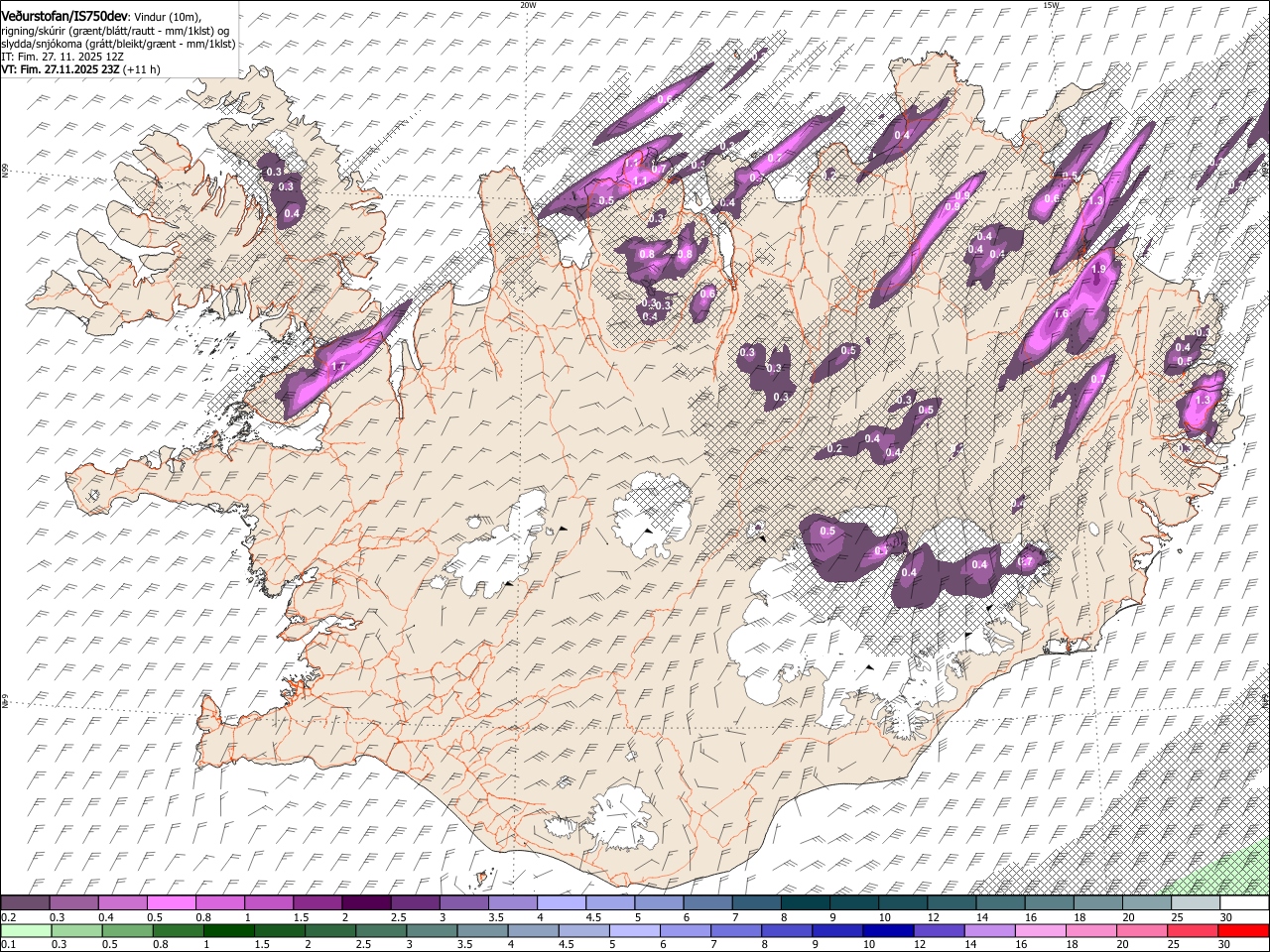Select the darkest purple 2 swatch in upper legend row
Viewport: 1270px width, 952px height.
pyautogui.click(x=366, y=903)
